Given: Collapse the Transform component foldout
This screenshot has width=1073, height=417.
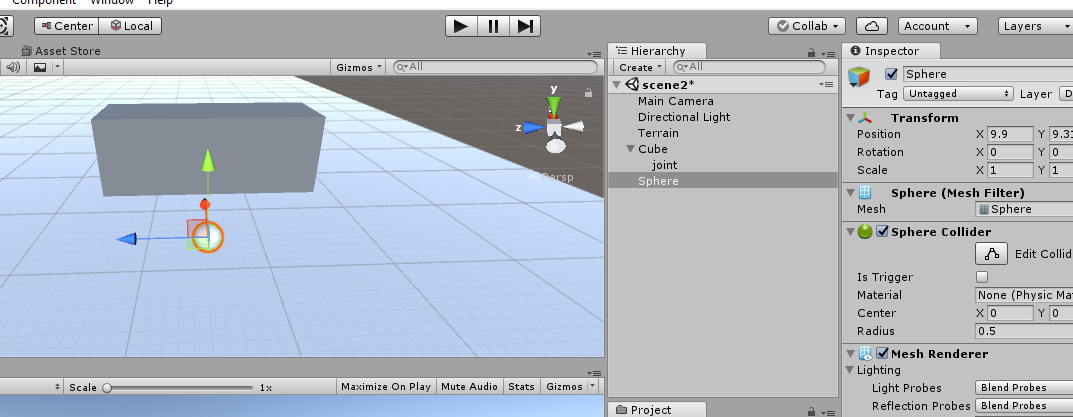Looking at the screenshot, I should point(850,118).
